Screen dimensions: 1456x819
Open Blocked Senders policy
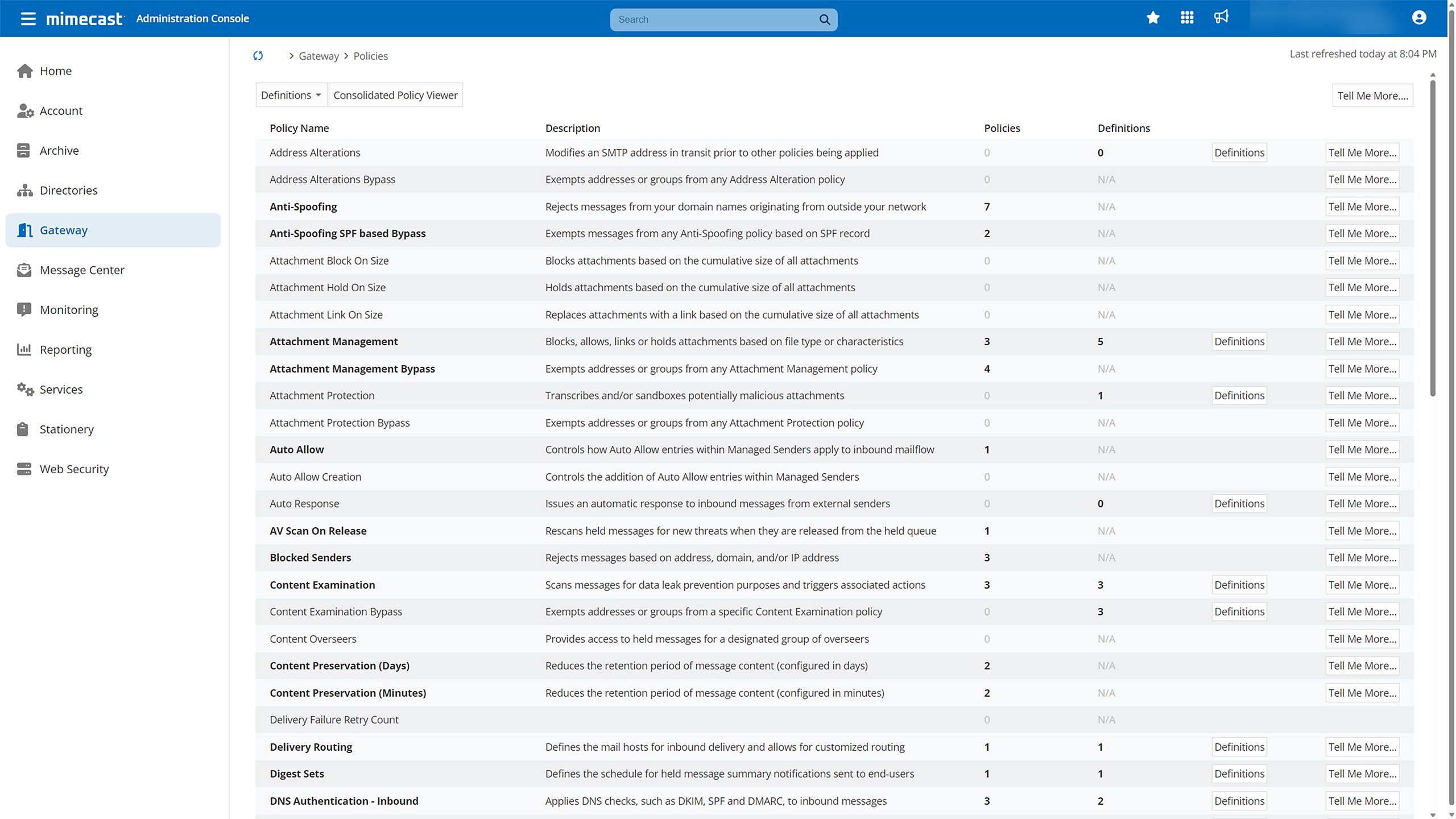click(310, 557)
